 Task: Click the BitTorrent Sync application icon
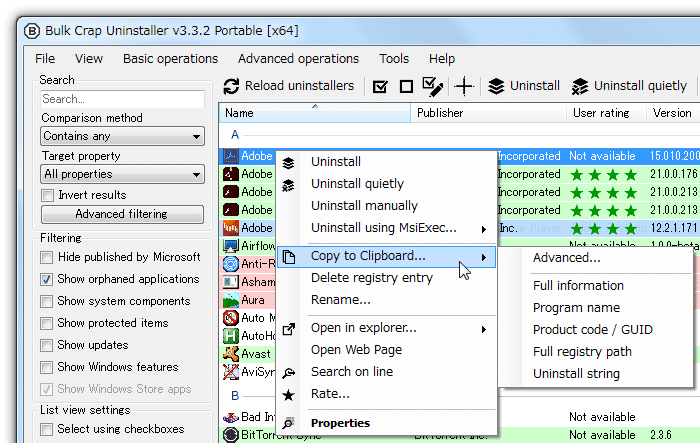[231, 435]
